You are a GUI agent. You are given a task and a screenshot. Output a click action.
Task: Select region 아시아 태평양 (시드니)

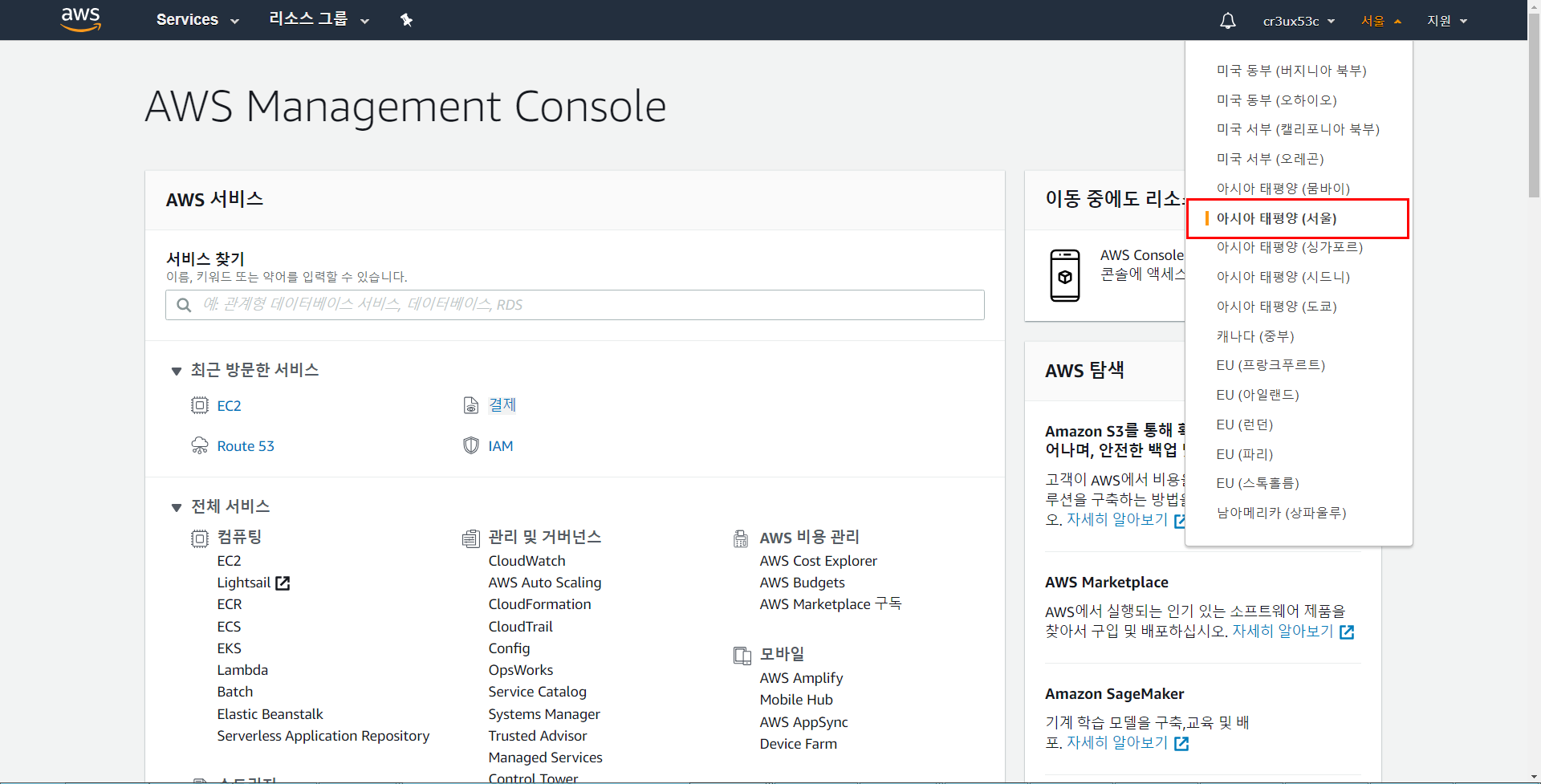pos(1283,277)
